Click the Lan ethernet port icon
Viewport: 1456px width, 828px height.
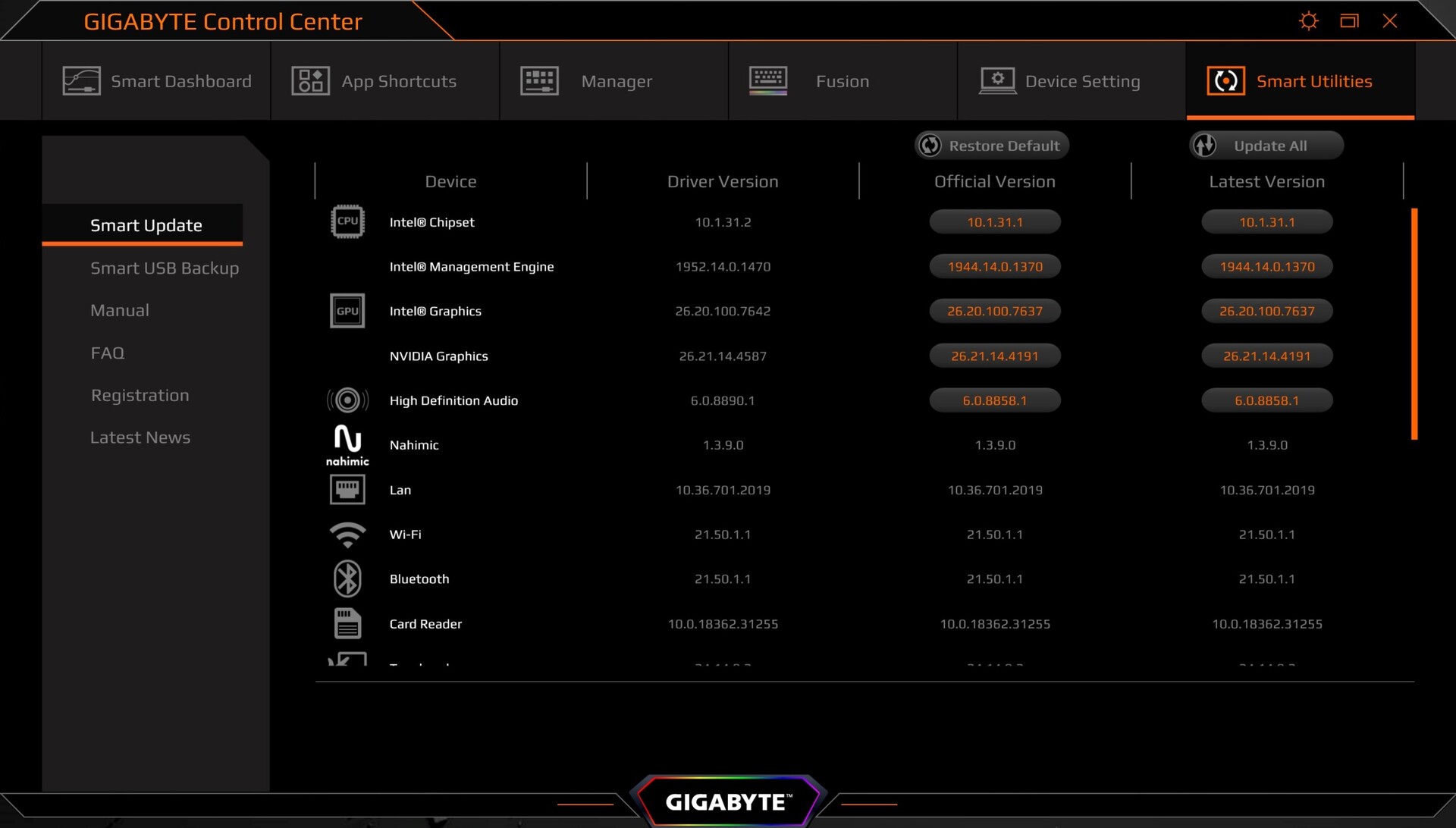[347, 490]
